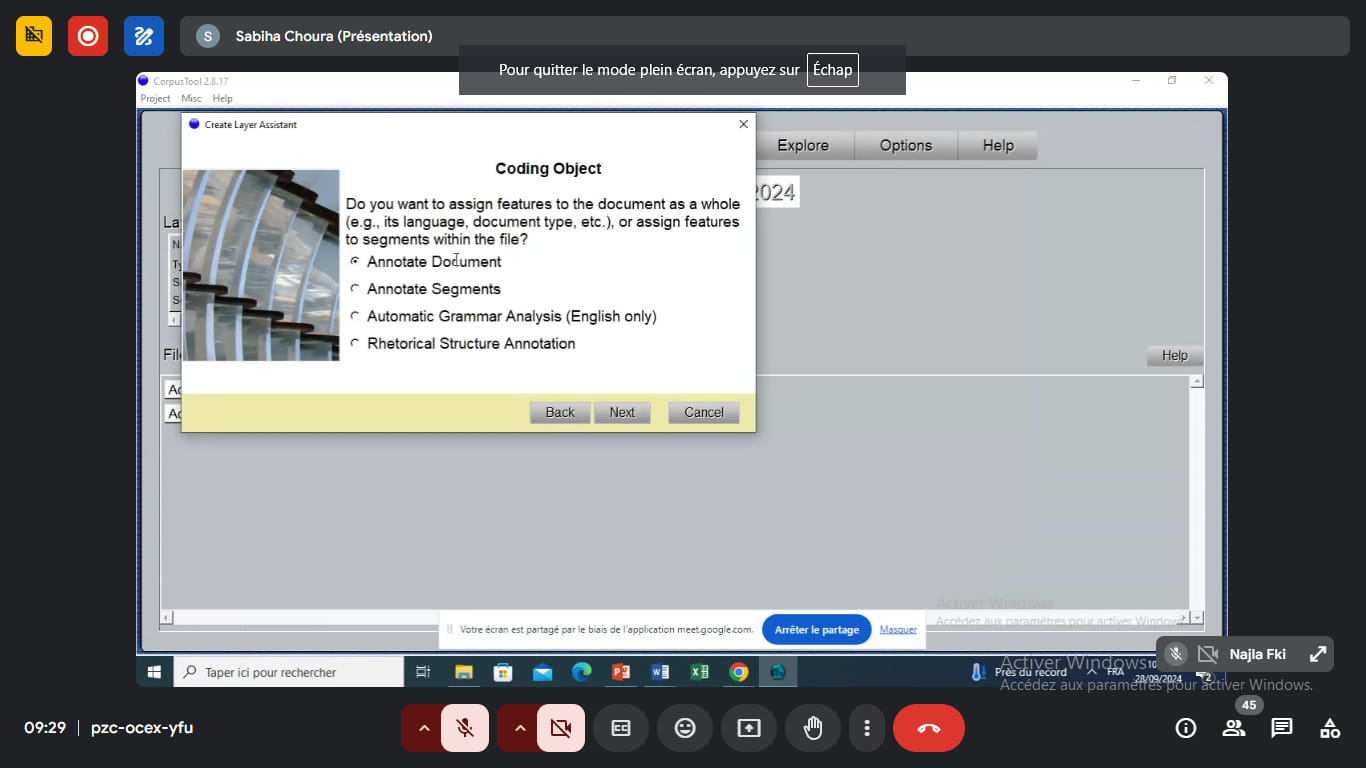
Task: Open meeting details info icon
Action: (1186, 728)
